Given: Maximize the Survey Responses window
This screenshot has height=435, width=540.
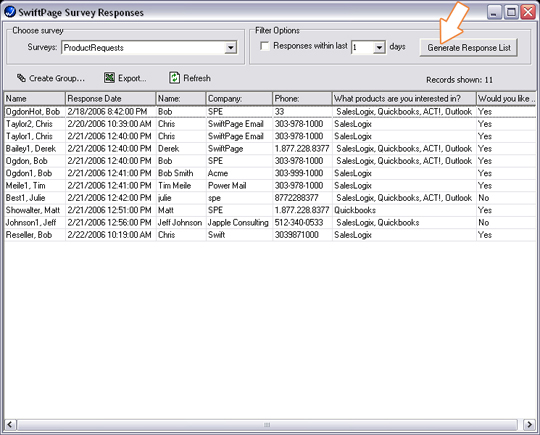Looking at the screenshot, I should pos(511,12).
